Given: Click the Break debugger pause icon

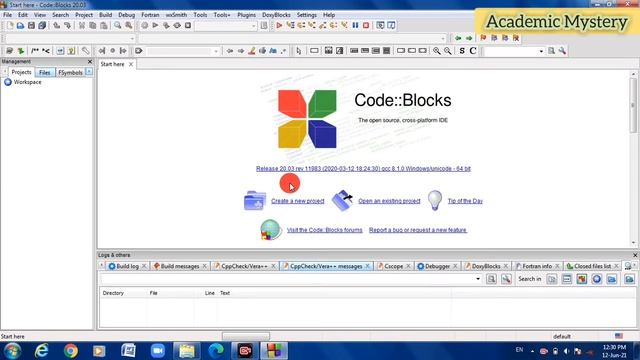Looking at the screenshot, I should click(356, 25).
